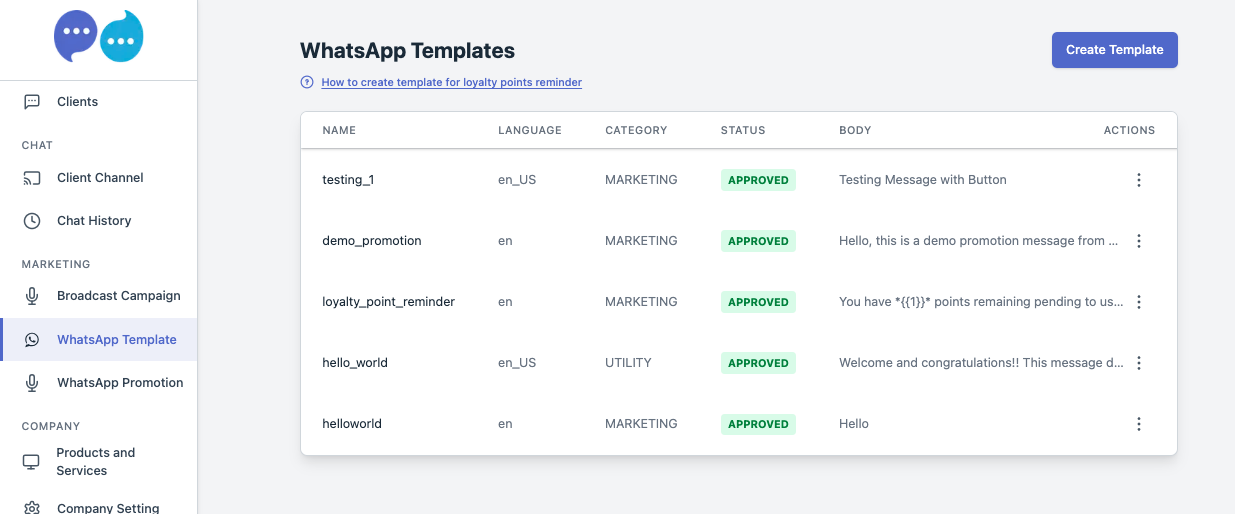Image resolution: width=1235 pixels, height=514 pixels.
Task: Click the loyalty_point_reminder template name
Action: (x=388, y=302)
